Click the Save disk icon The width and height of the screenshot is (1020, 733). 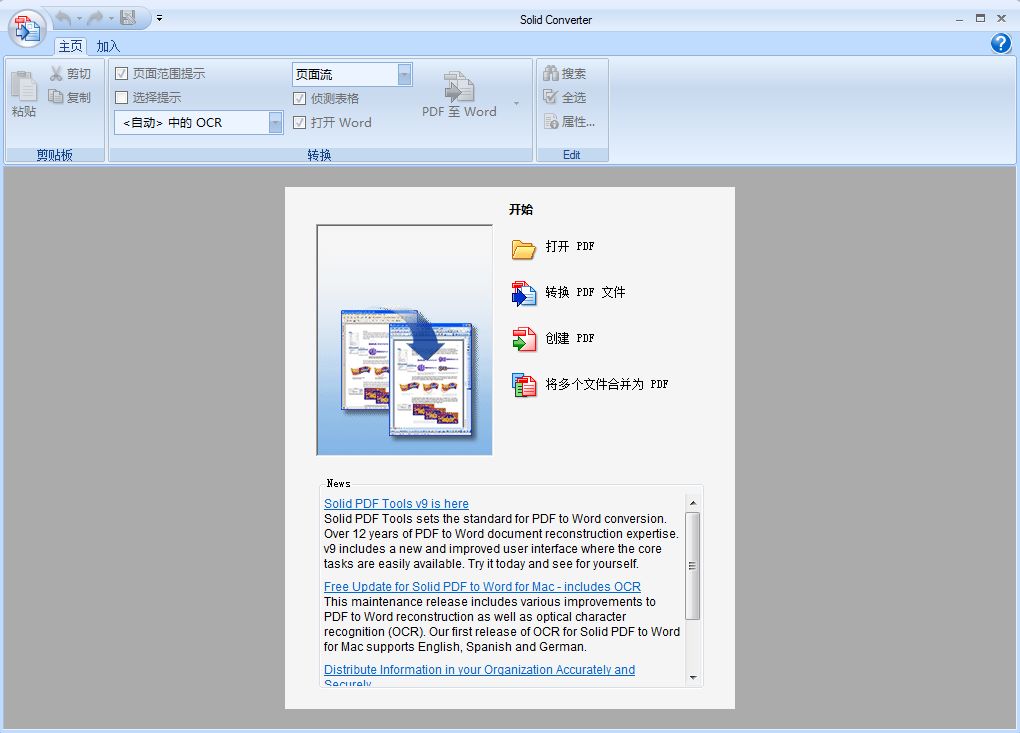(128, 18)
